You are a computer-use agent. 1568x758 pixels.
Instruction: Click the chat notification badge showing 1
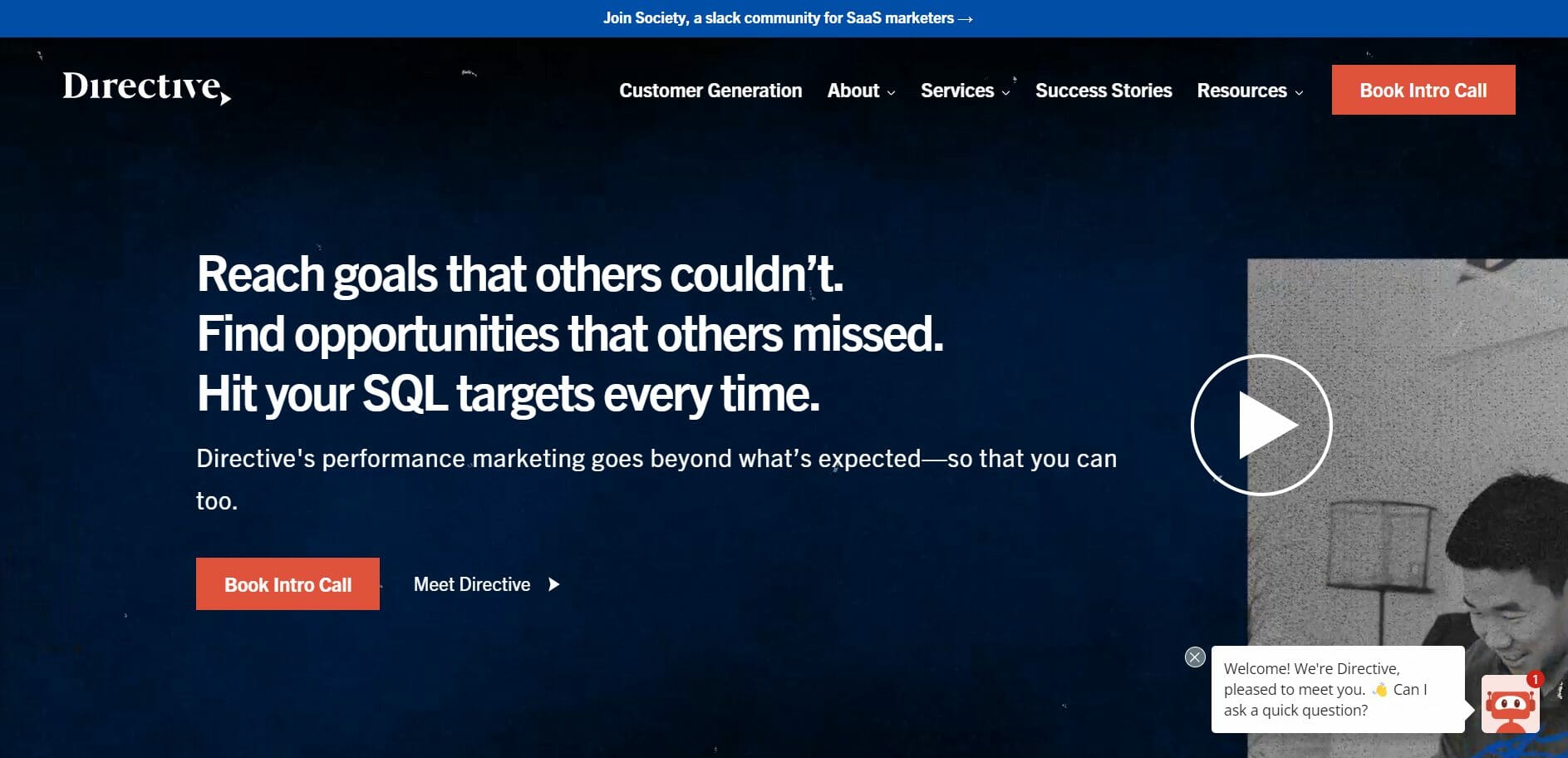pos(1535,679)
